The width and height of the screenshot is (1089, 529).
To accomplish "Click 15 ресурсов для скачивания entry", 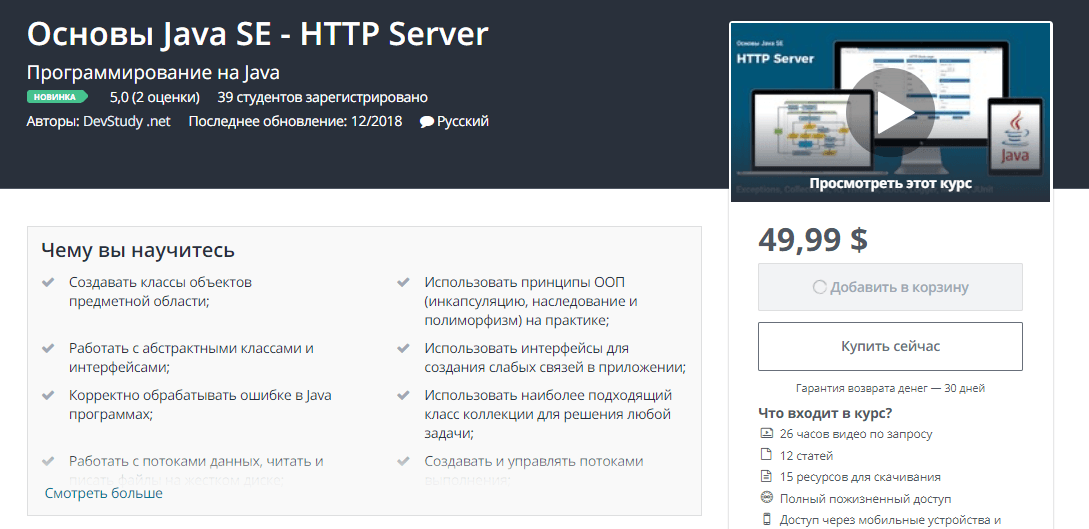I will point(860,477).
